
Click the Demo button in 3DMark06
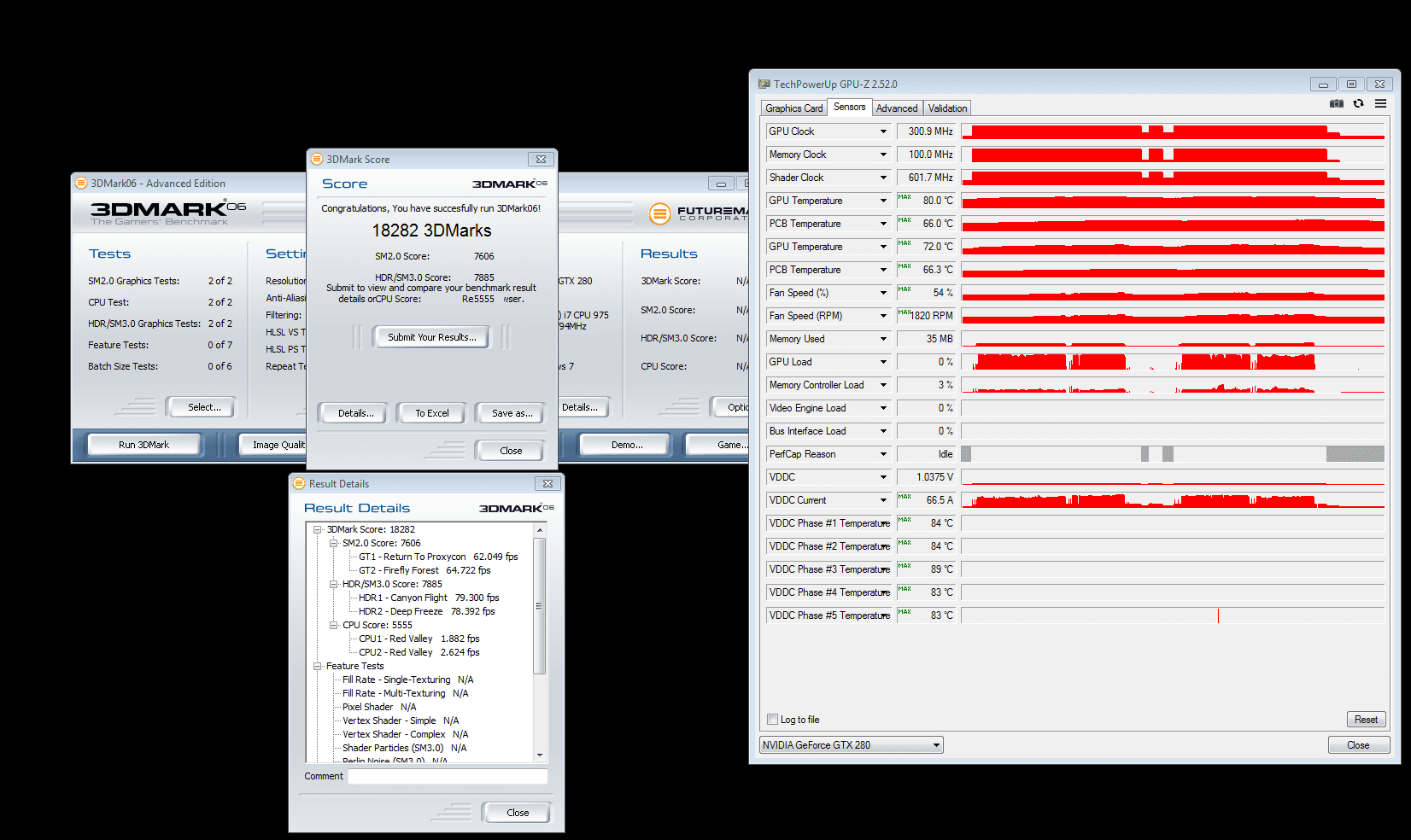coord(627,445)
